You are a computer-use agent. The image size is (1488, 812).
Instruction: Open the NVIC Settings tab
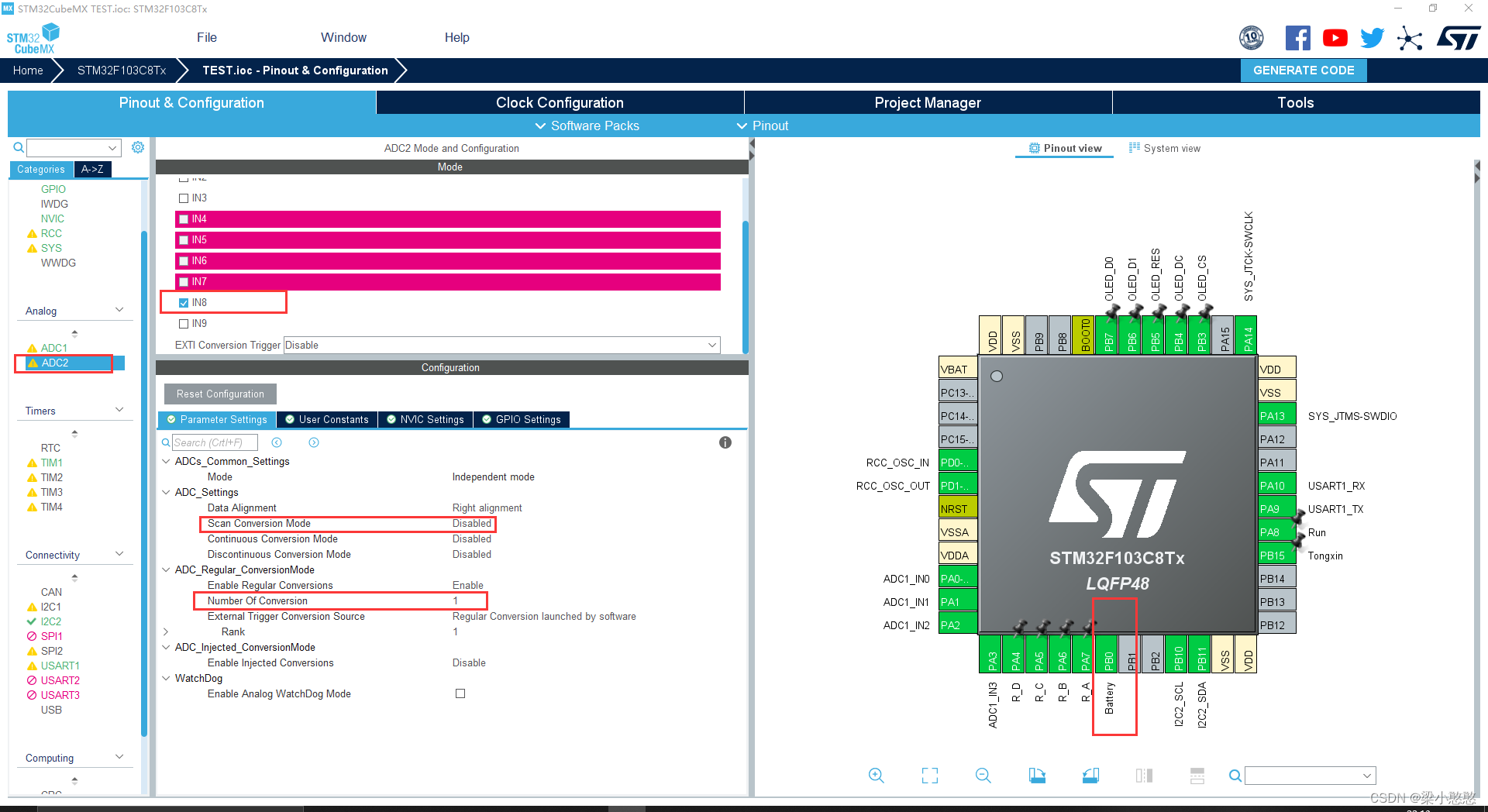425,419
